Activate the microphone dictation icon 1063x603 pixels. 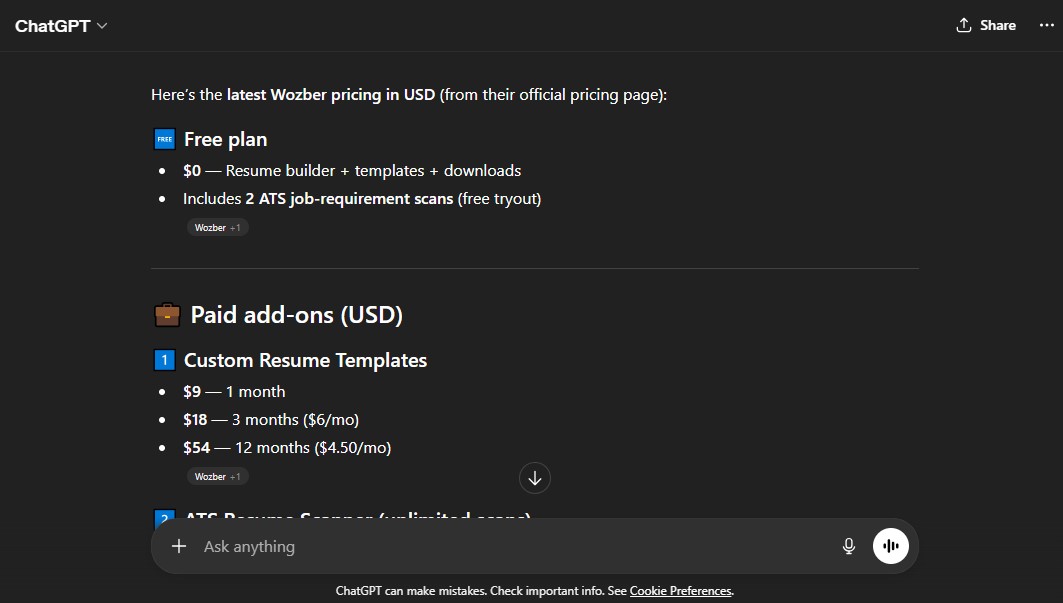(x=848, y=546)
